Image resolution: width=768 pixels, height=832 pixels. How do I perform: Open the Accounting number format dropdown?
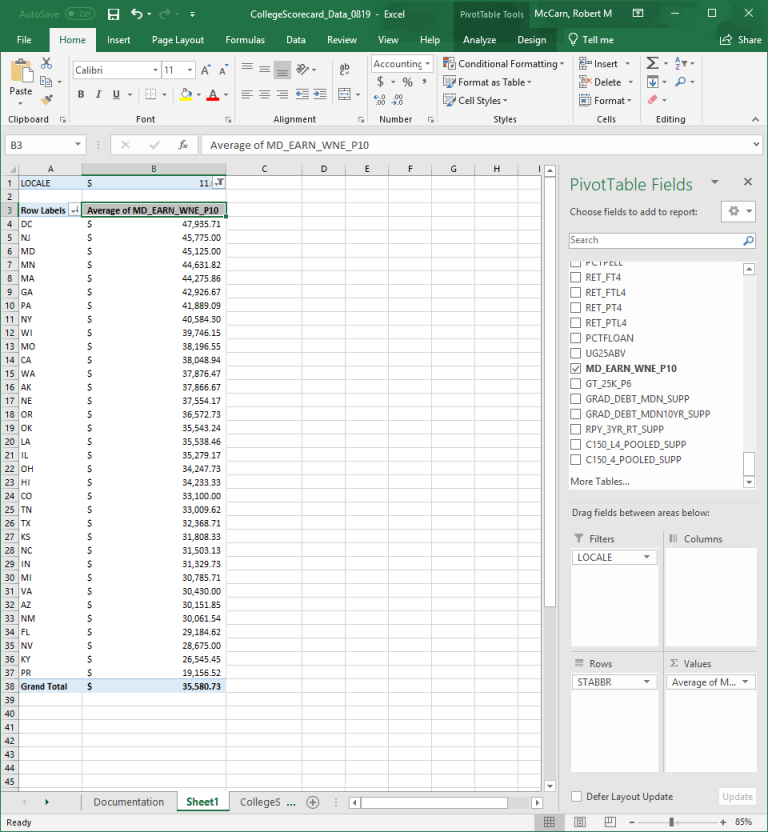click(x=431, y=64)
